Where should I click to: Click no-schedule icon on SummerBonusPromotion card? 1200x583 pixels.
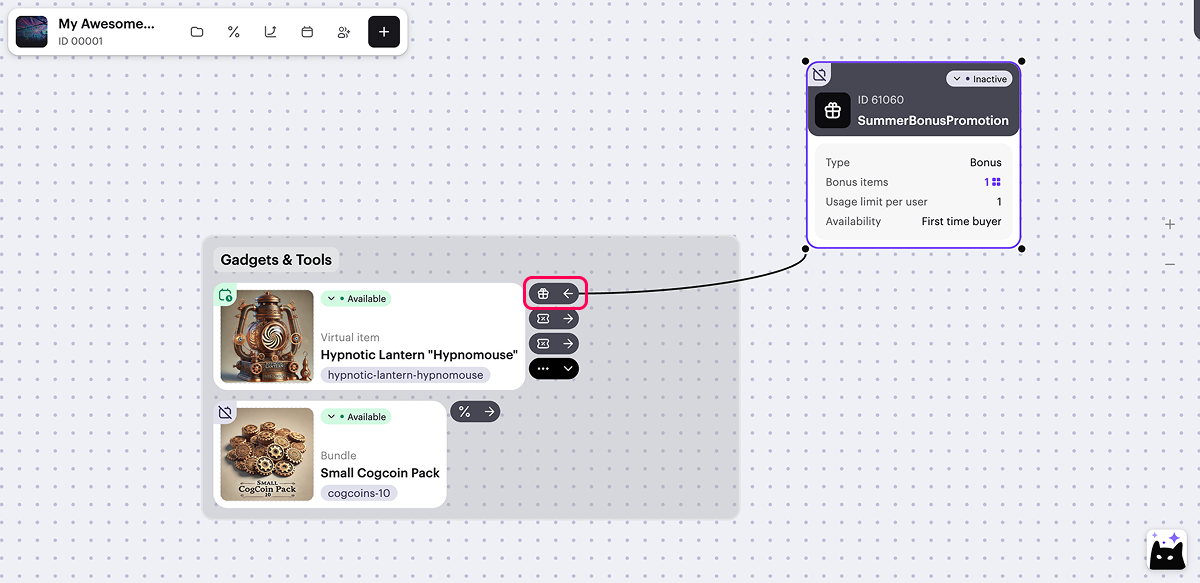click(820, 75)
